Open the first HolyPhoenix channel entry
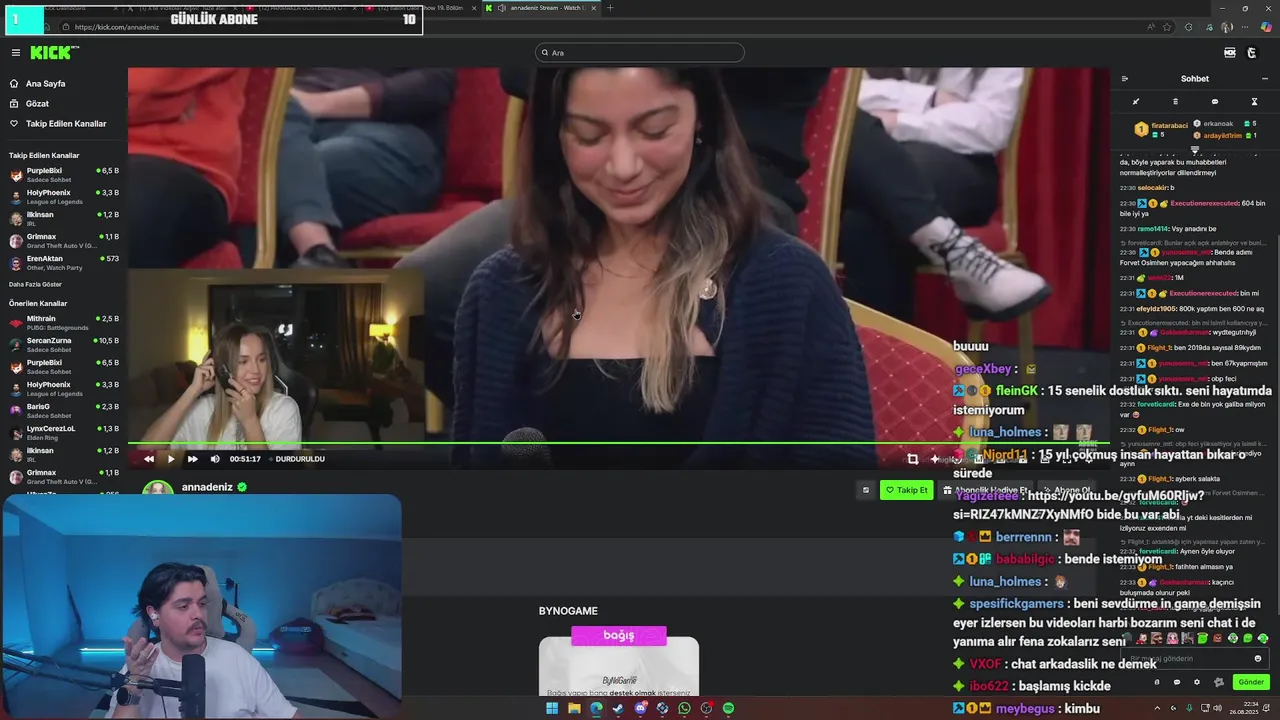This screenshot has width=1280, height=720. click(64, 197)
